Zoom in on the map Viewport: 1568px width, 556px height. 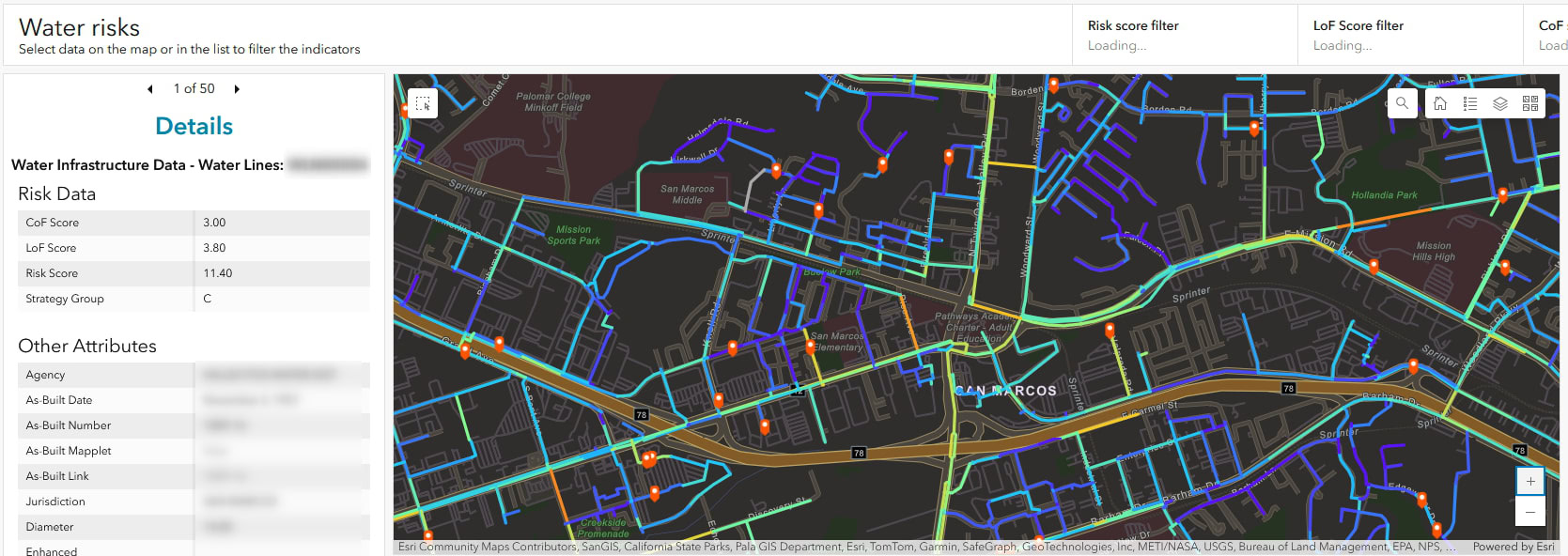(1530, 481)
